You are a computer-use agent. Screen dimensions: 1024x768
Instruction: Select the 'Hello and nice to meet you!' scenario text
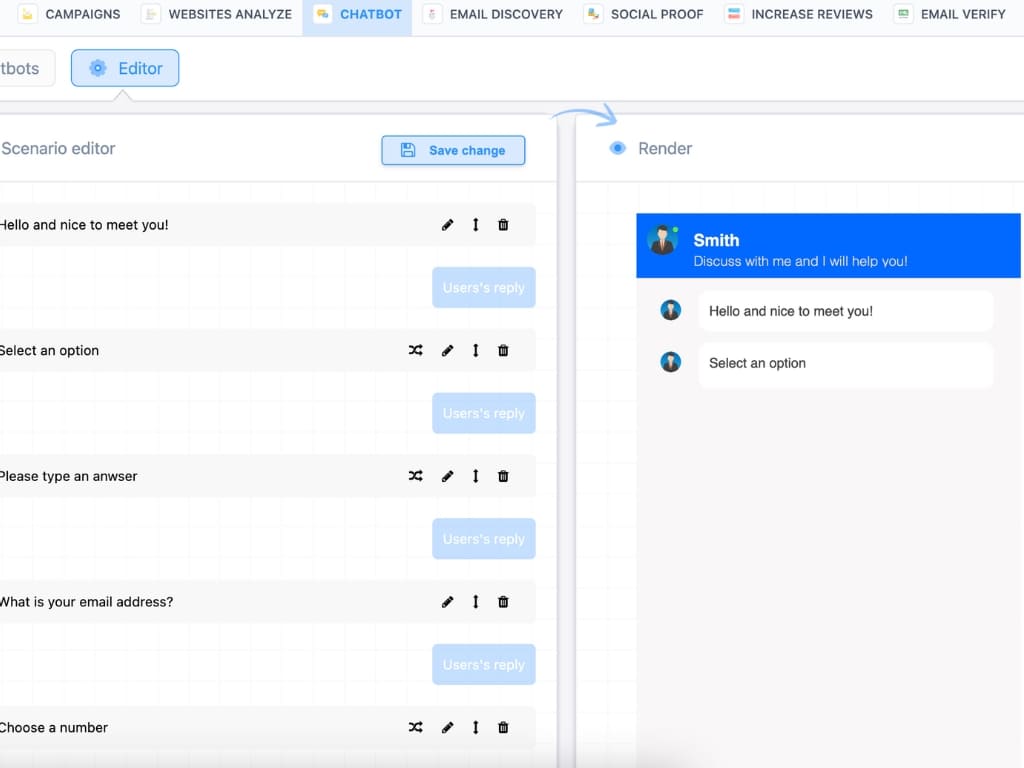tap(84, 225)
